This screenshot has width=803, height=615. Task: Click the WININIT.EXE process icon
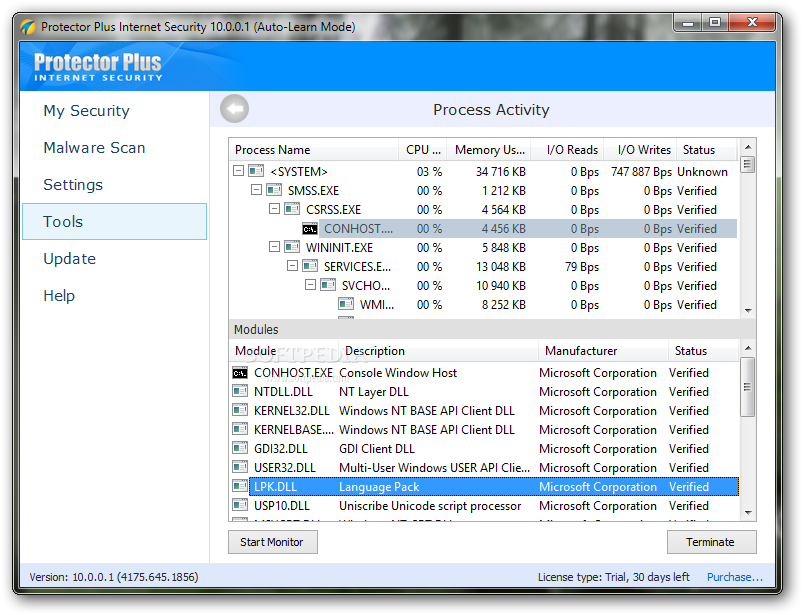click(292, 247)
